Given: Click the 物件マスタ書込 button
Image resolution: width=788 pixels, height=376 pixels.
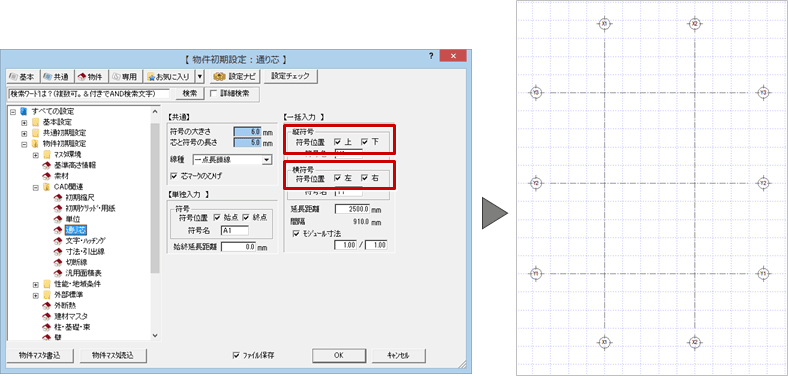Looking at the screenshot, I should click(x=43, y=355).
